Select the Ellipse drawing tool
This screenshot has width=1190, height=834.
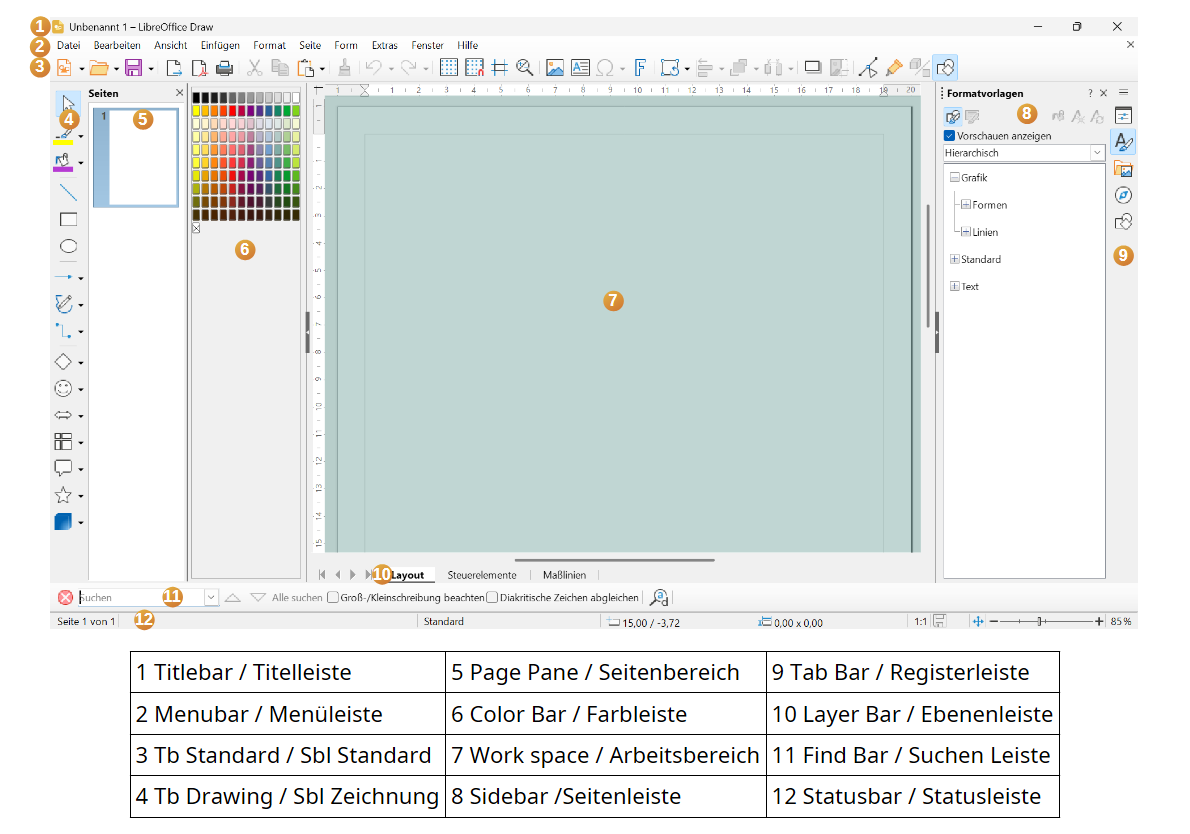[x=68, y=246]
